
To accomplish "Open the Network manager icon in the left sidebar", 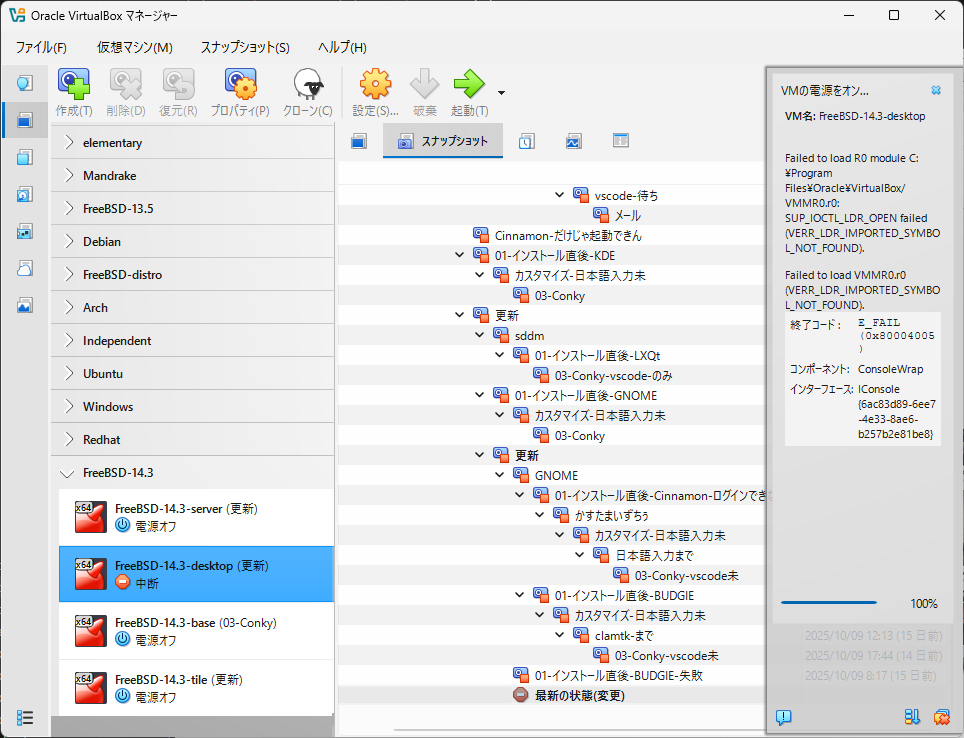I will point(25,232).
